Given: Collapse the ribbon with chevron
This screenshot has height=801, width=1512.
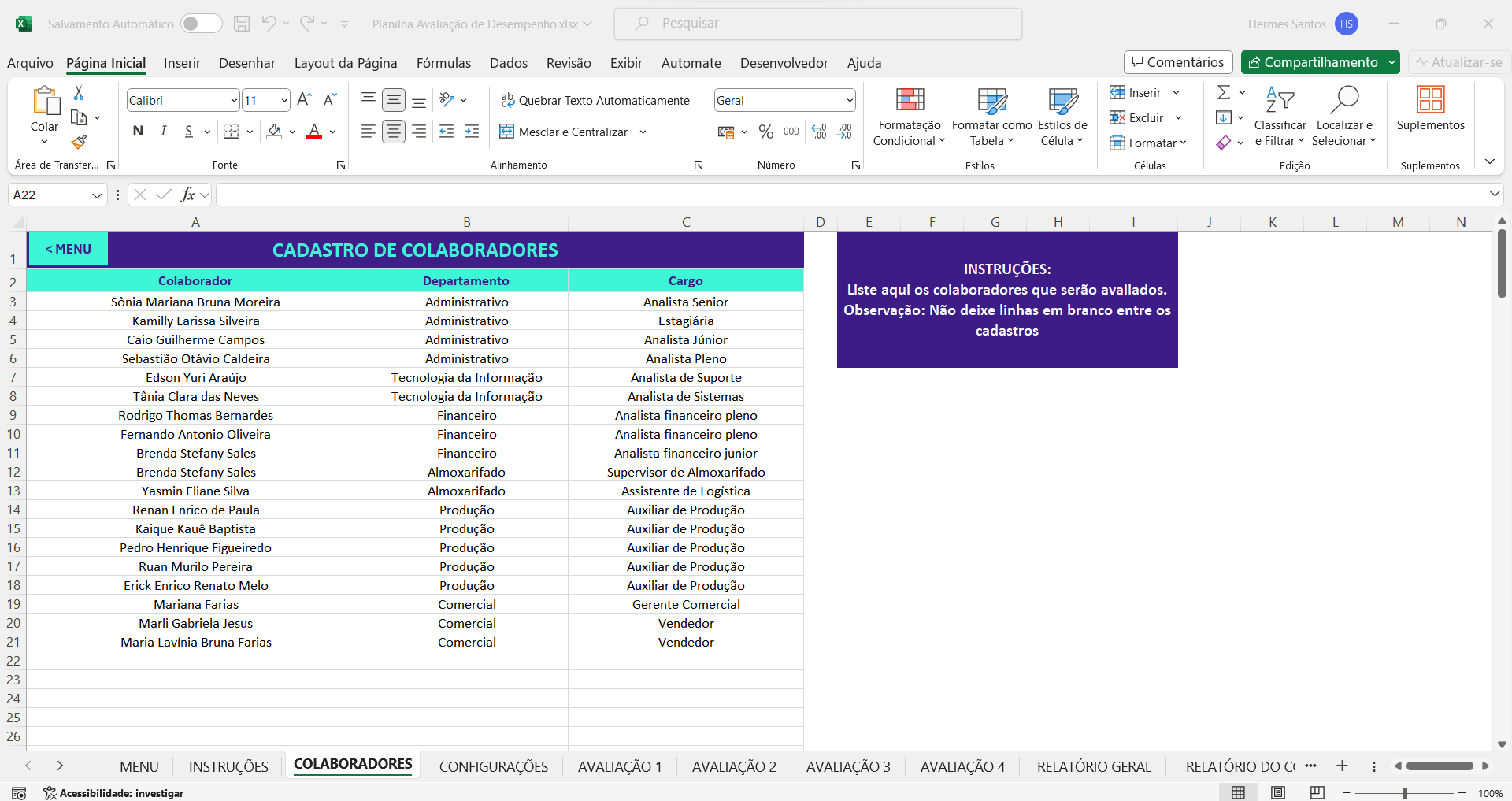Looking at the screenshot, I should (1489, 161).
